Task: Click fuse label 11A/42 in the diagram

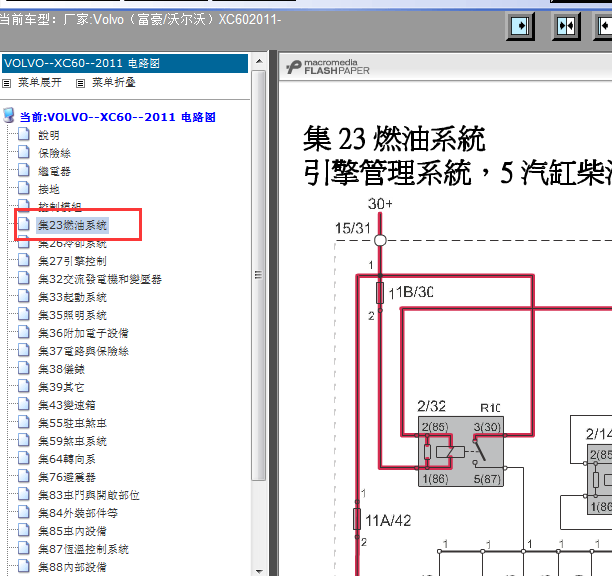Action: point(388,521)
